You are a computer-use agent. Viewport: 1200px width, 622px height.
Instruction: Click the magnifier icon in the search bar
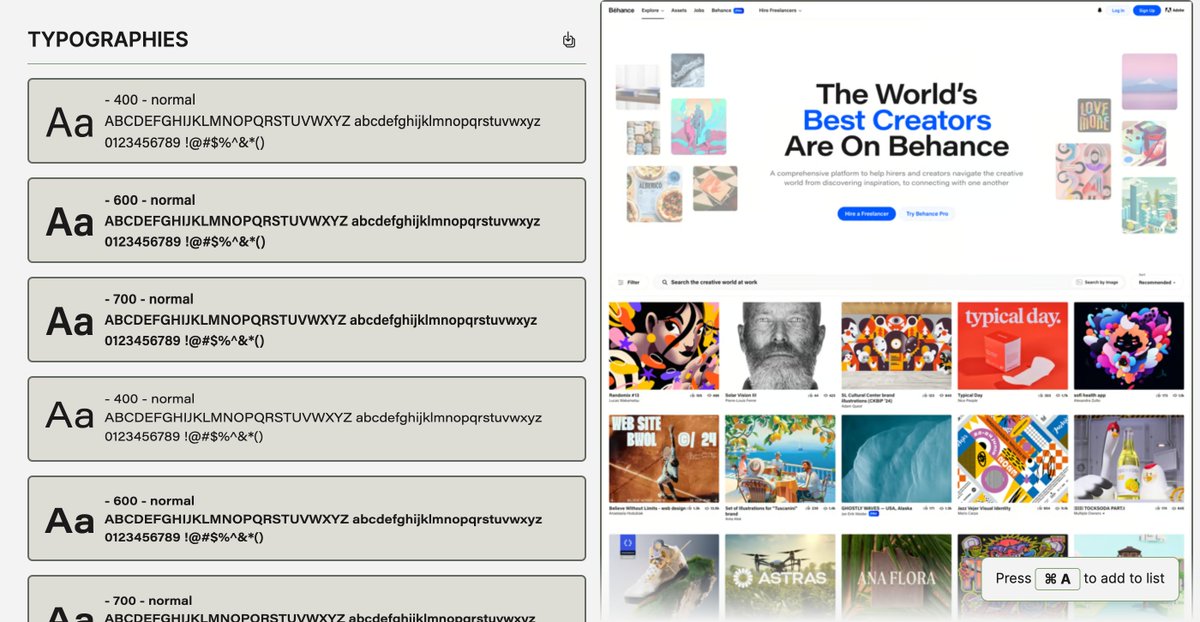pos(665,283)
